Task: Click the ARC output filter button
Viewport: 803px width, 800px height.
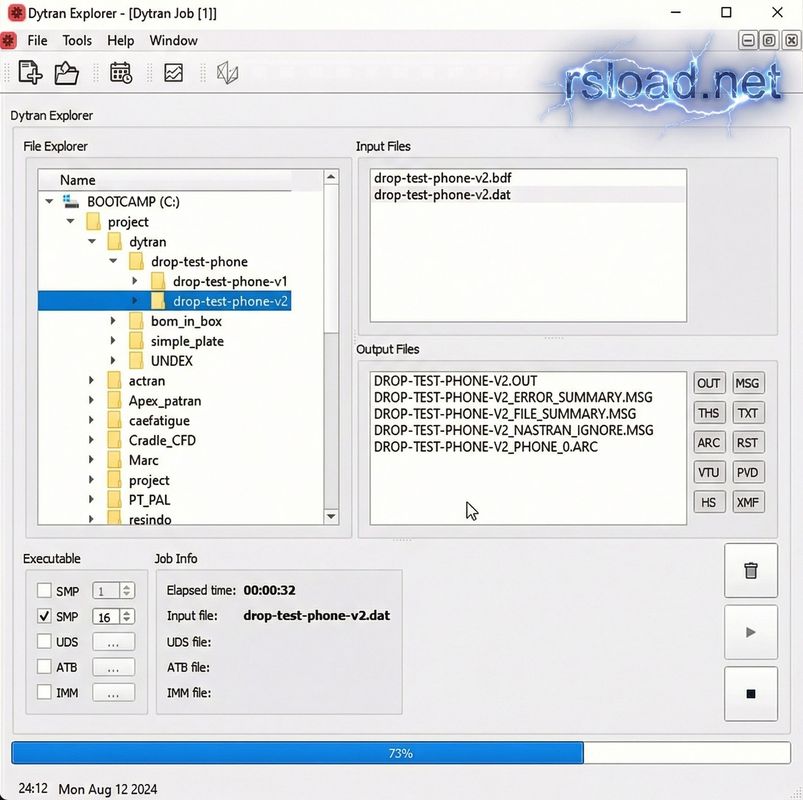Action: click(x=709, y=443)
